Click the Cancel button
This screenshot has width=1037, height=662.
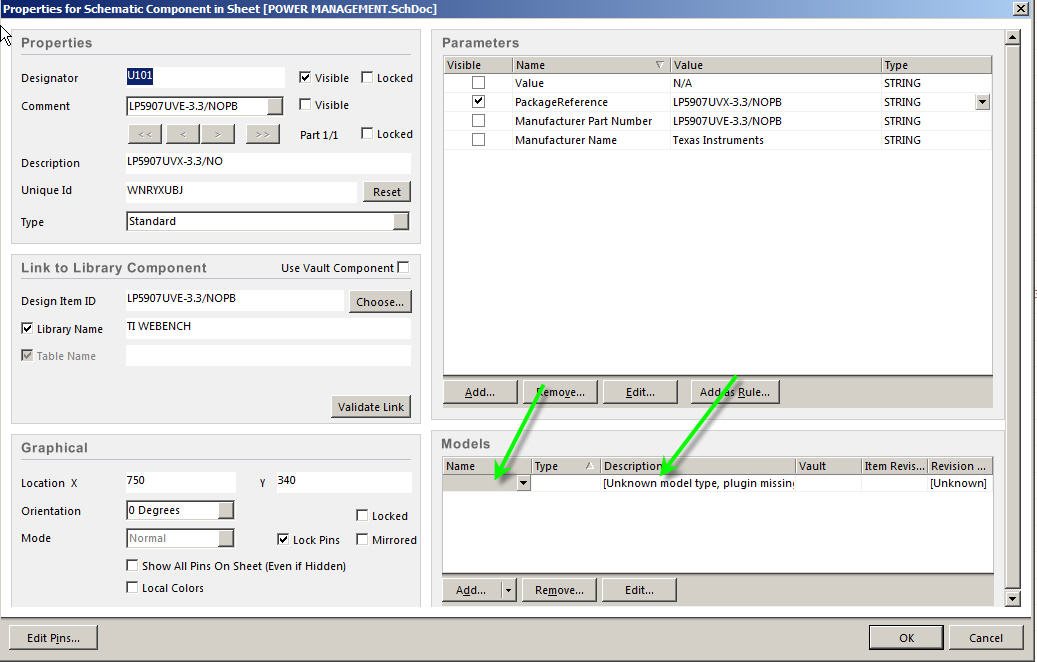coord(985,638)
